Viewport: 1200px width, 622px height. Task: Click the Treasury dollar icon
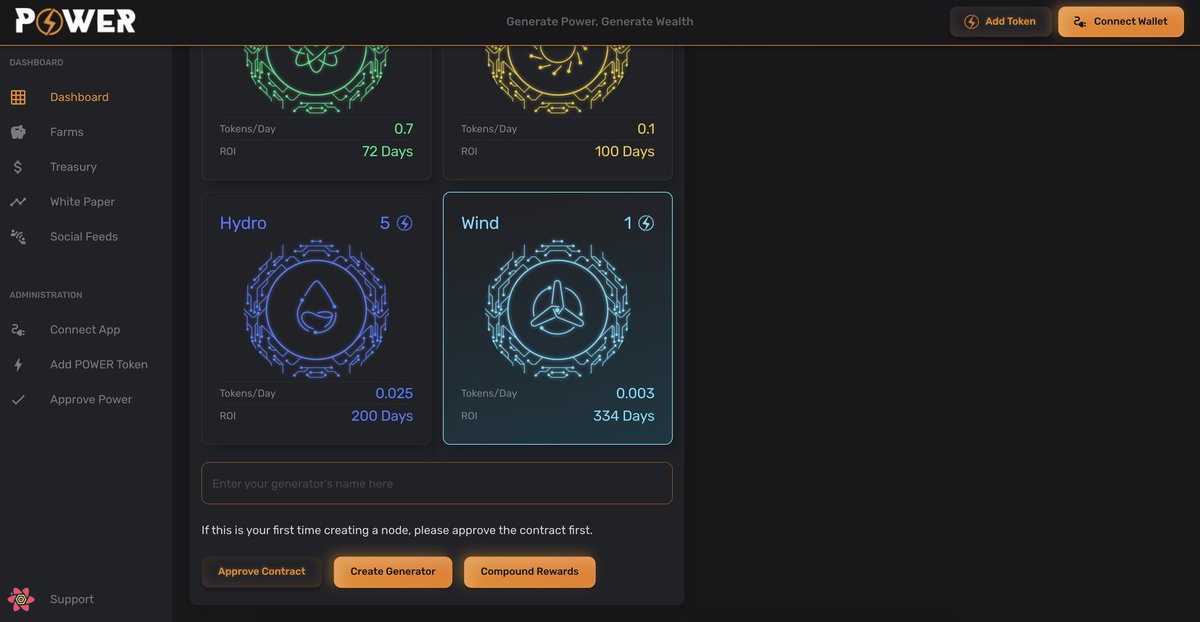18,165
